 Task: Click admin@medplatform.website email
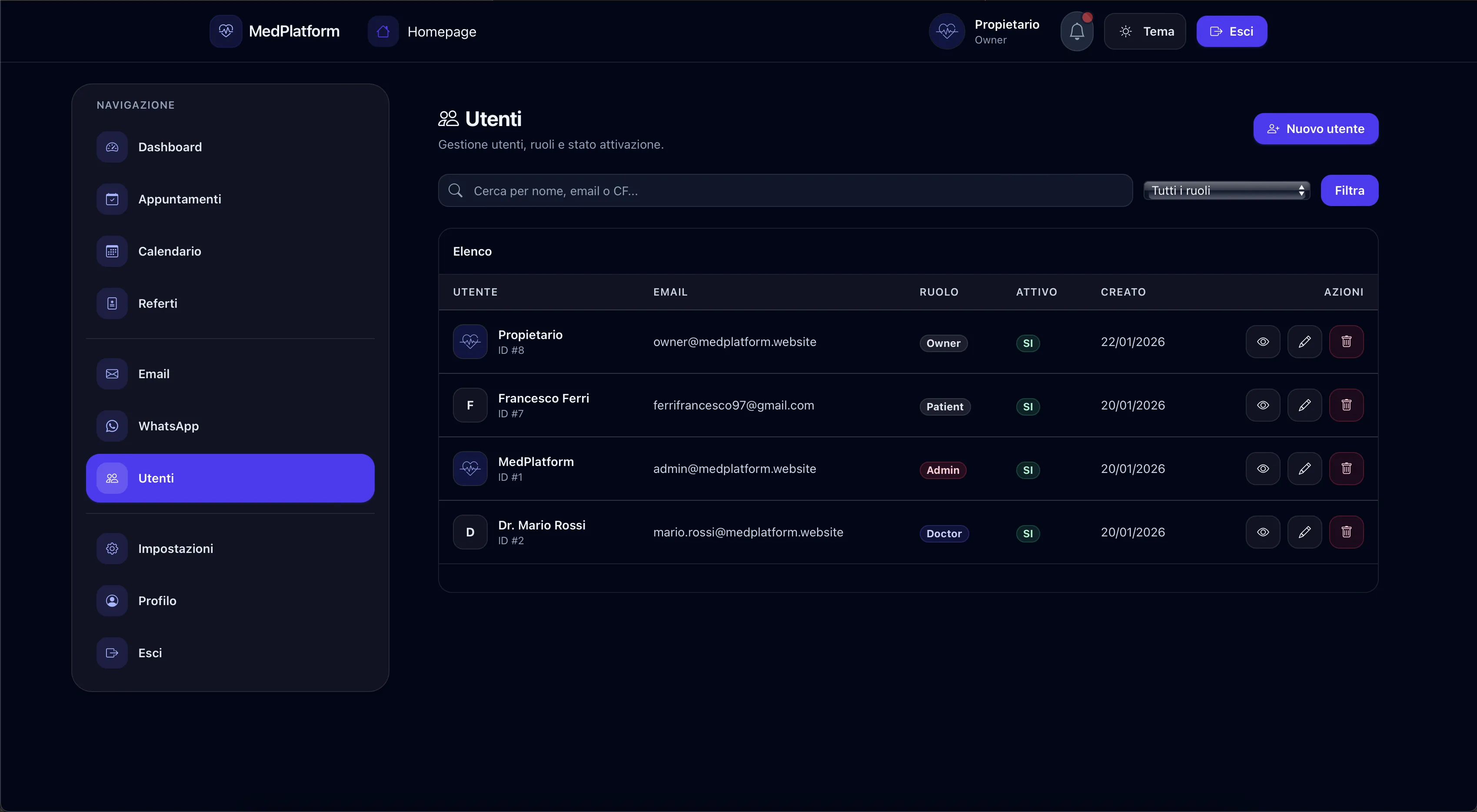(x=735, y=469)
